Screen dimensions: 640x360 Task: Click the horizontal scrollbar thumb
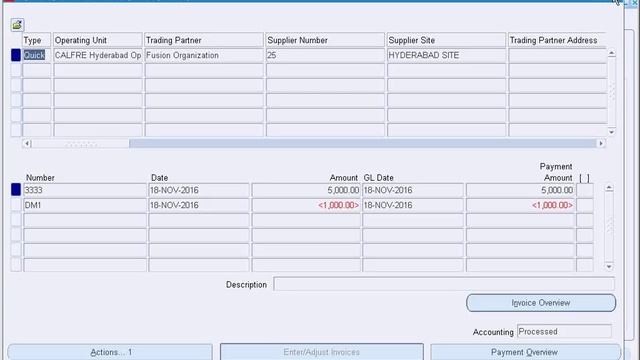point(80,144)
